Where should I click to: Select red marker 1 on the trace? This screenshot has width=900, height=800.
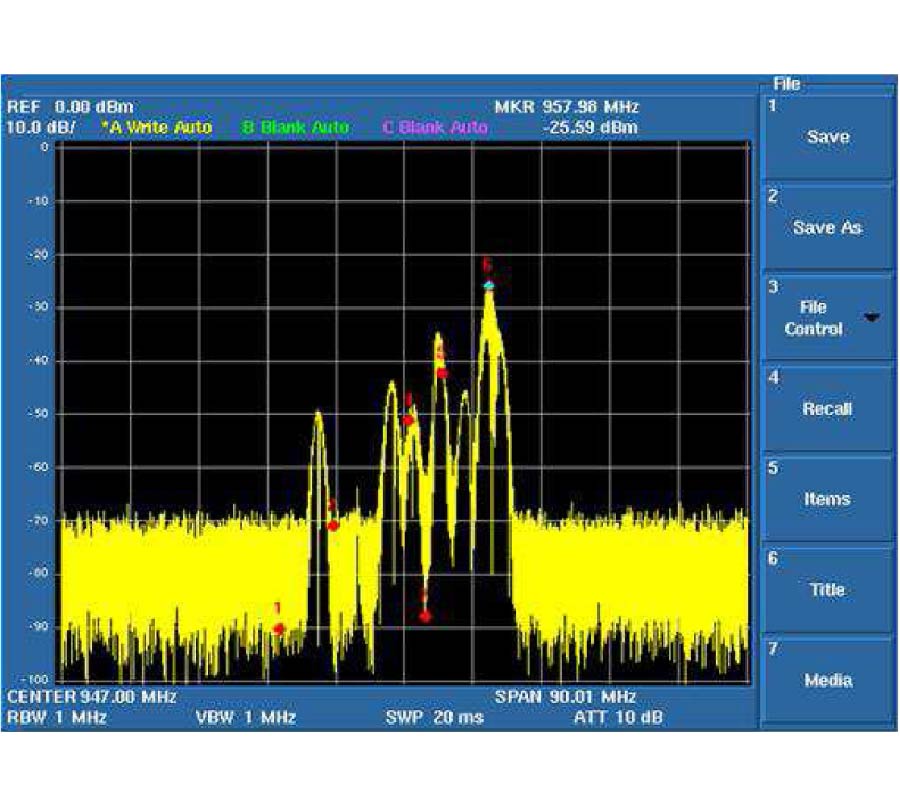(x=279, y=628)
